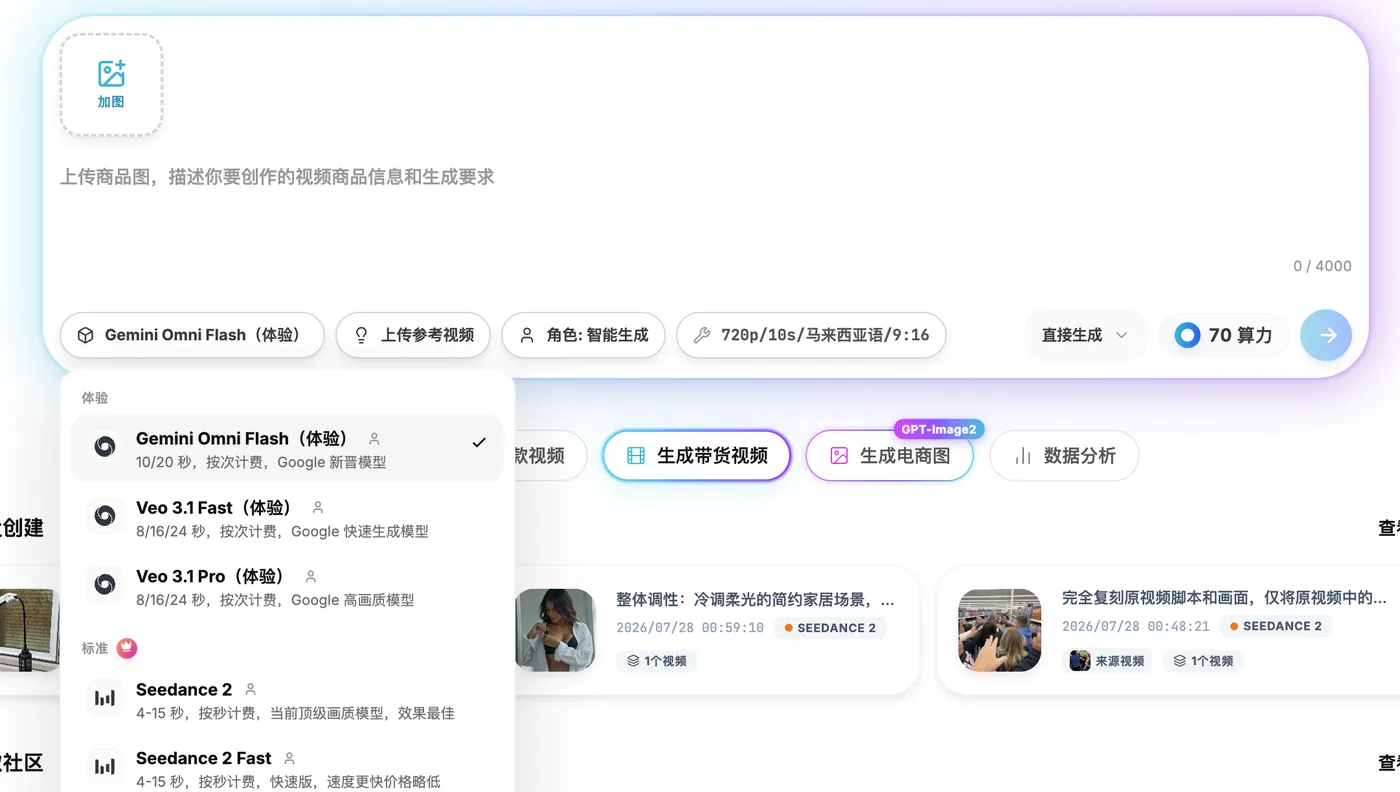Open the crowd scene task thumbnail

(x=1000, y=630)
